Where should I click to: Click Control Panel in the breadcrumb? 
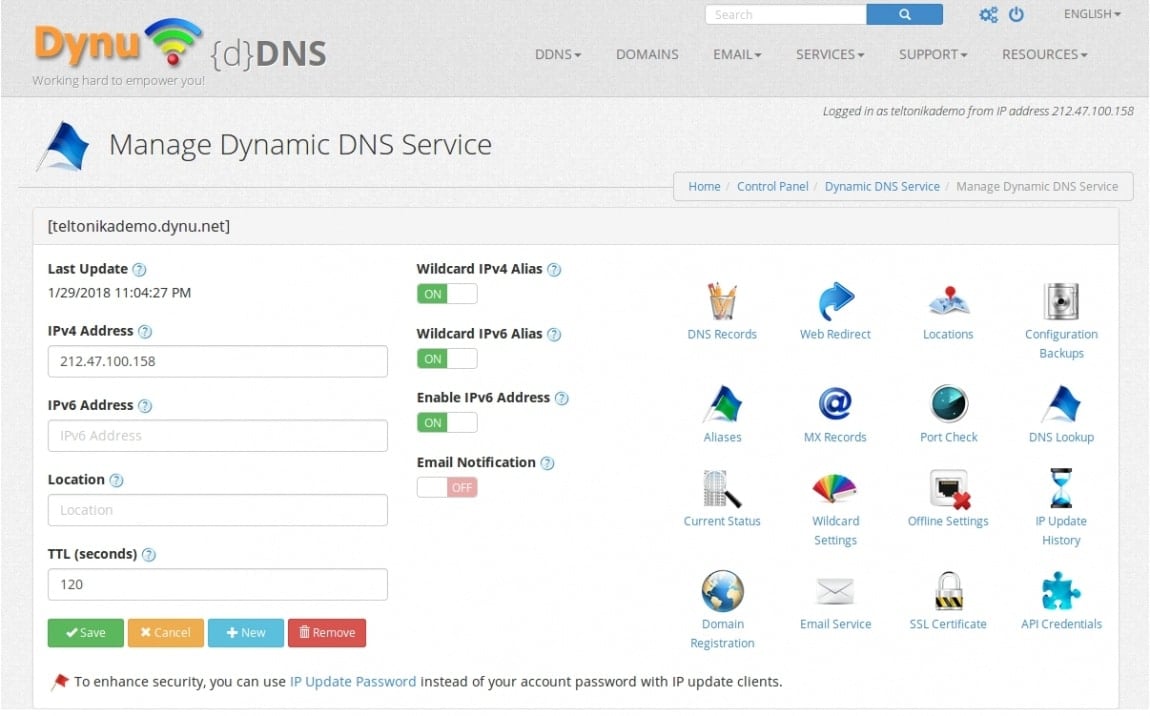click(x=772, y=186)
